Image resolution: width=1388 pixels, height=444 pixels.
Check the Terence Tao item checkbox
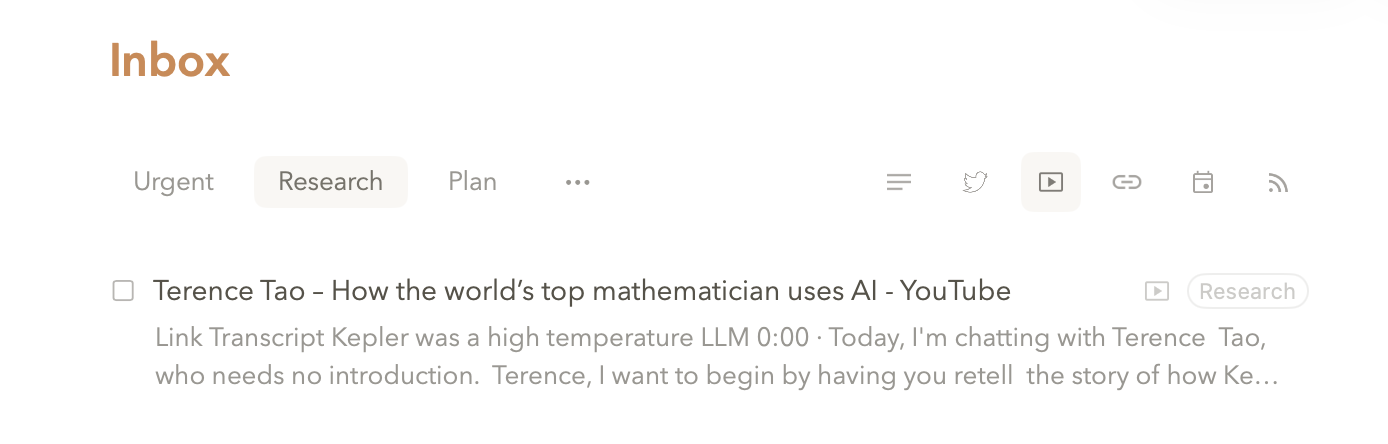(x=123, y=291)
